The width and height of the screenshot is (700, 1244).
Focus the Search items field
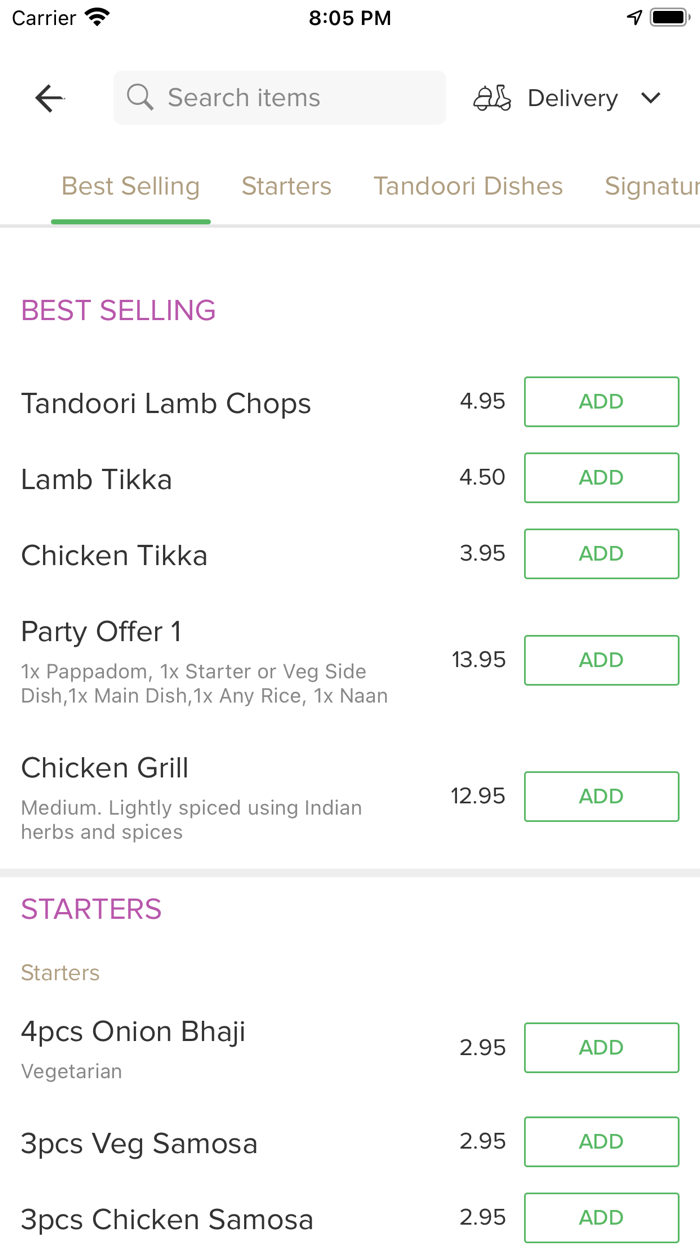pyautogui.click(x=290, y=98)
